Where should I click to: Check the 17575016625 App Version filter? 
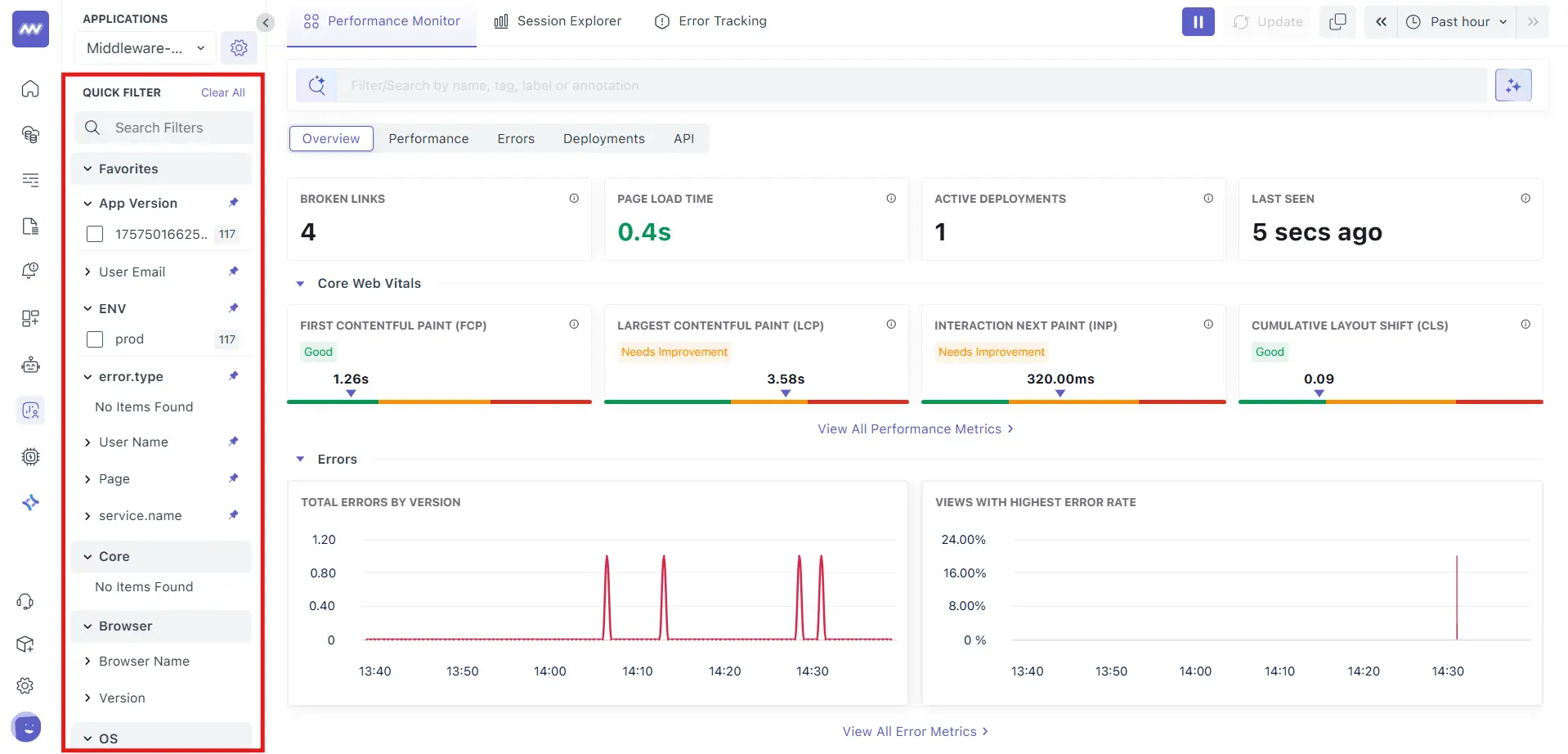[x=94, y=234]
